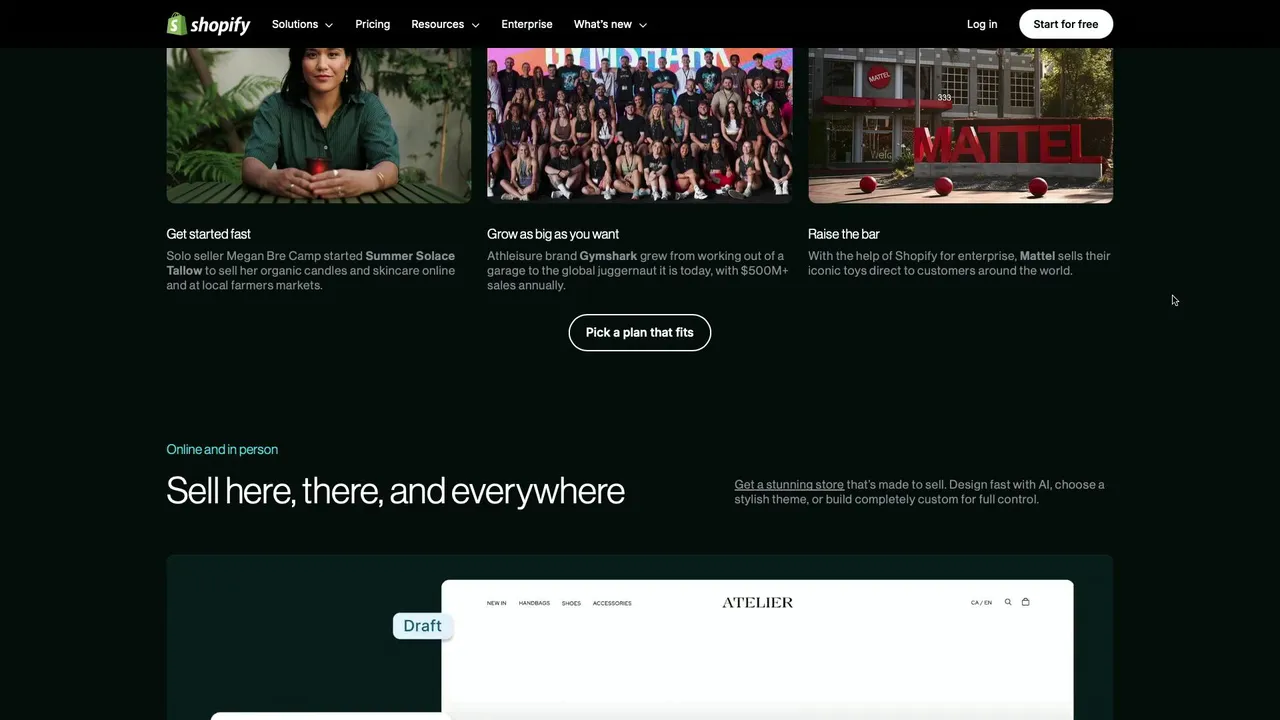Click the bold Mattel text in description
The width and height of the screenshot is (1280, 720).
[x=1037, y=256]
